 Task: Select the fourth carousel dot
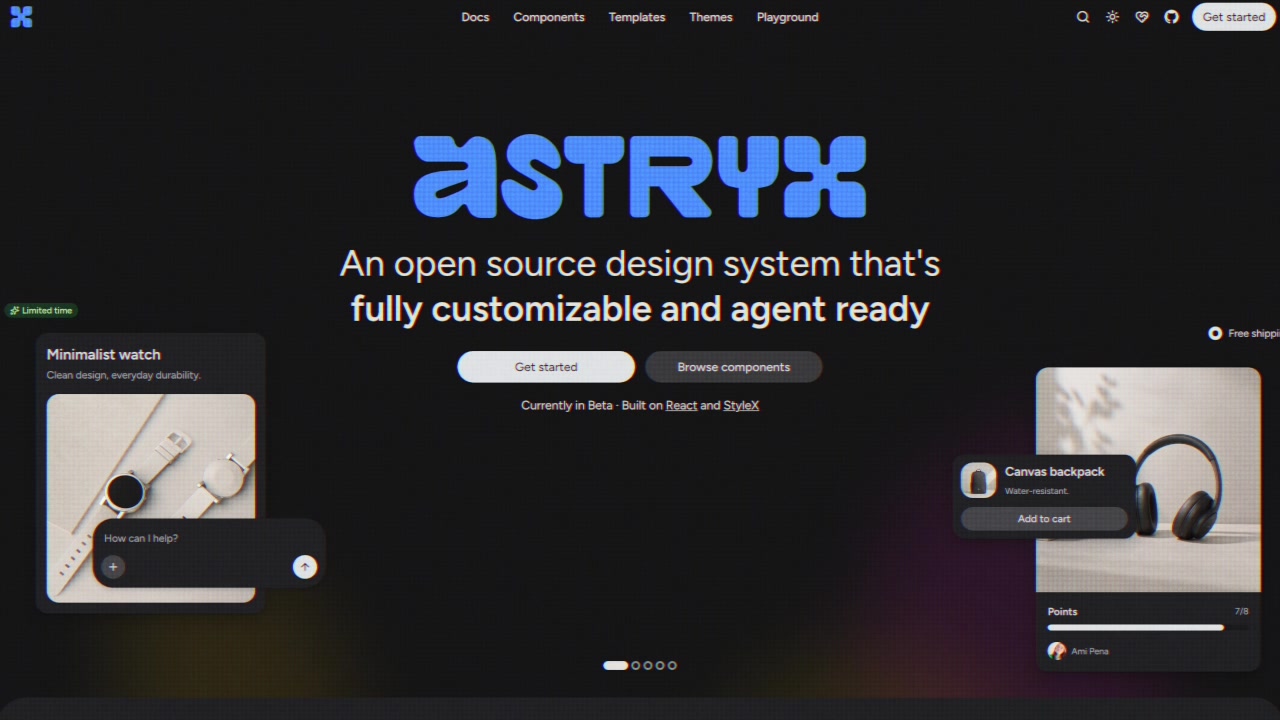[660, 665]
